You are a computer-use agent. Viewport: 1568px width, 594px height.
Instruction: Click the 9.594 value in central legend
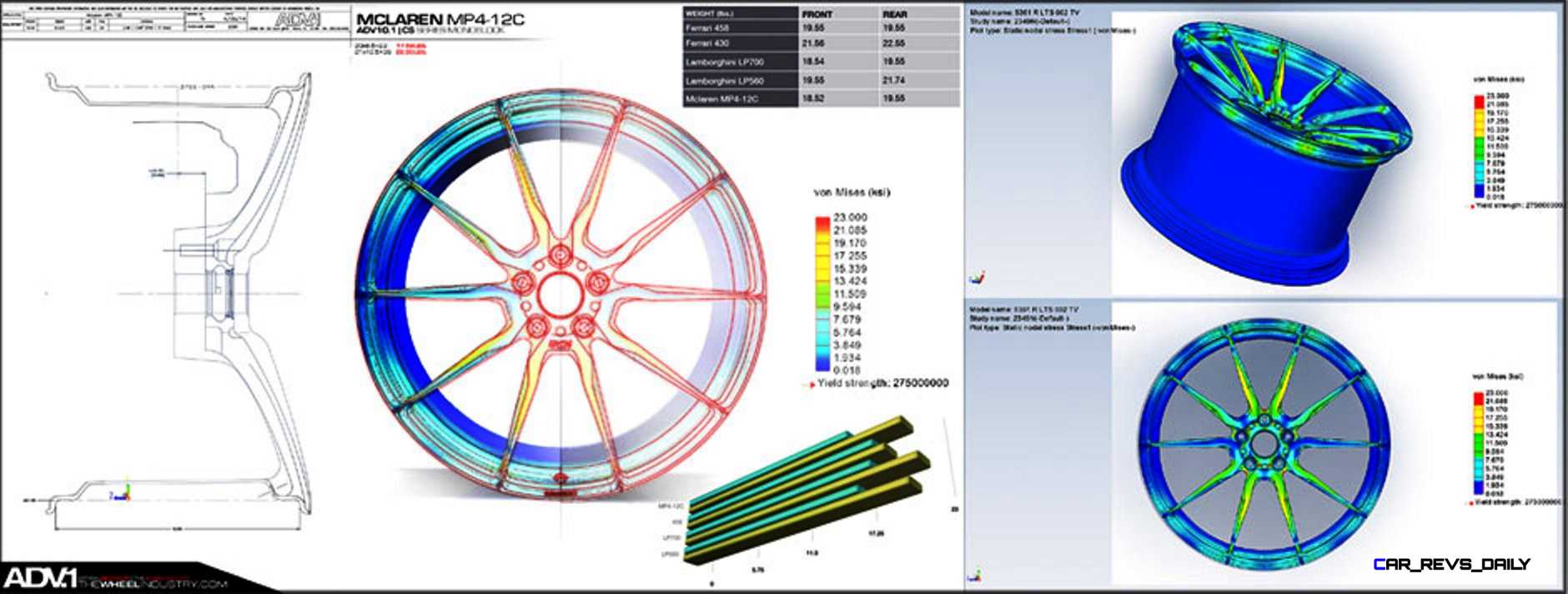847,307
